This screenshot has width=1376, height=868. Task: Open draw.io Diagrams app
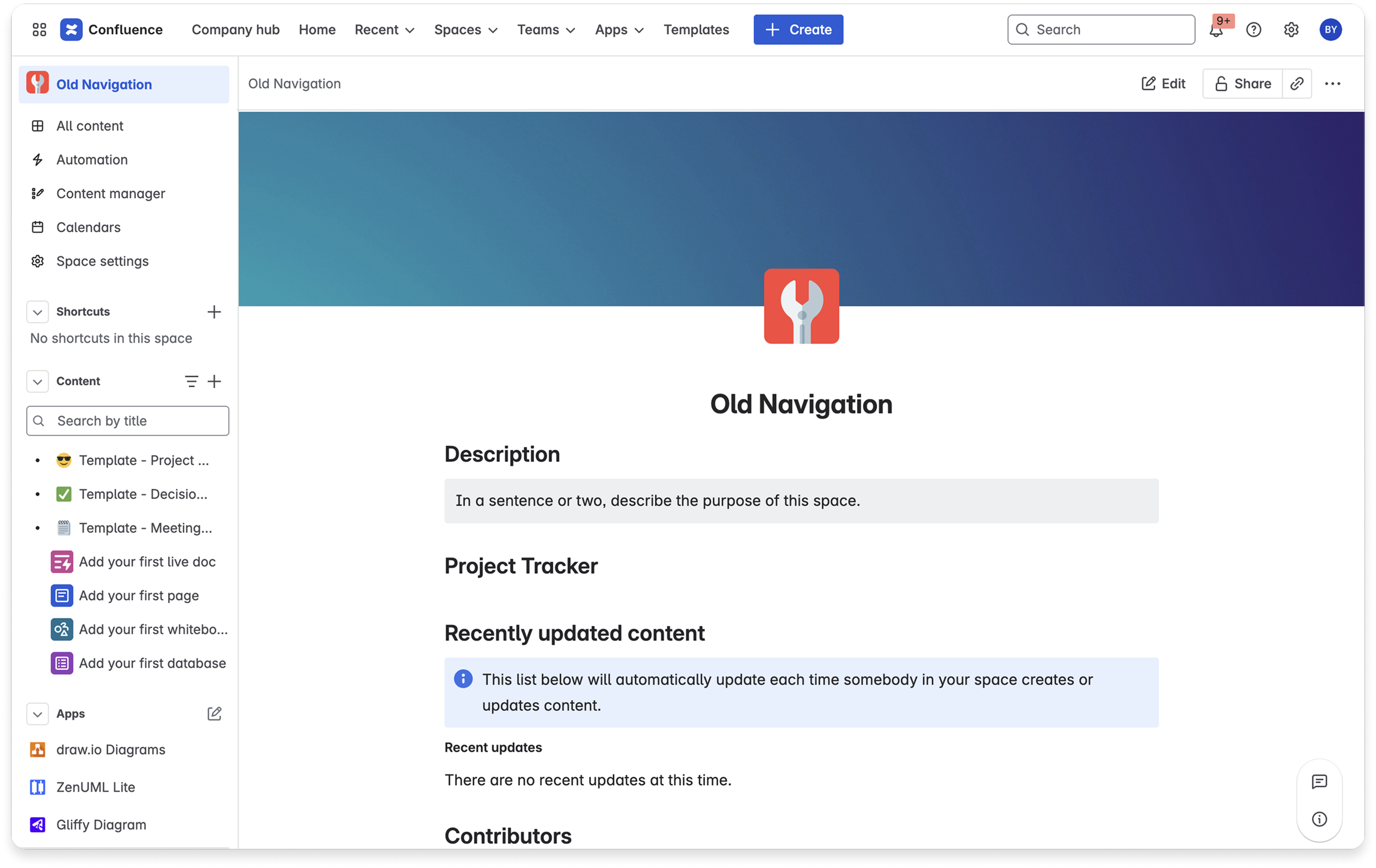[110, 750]
